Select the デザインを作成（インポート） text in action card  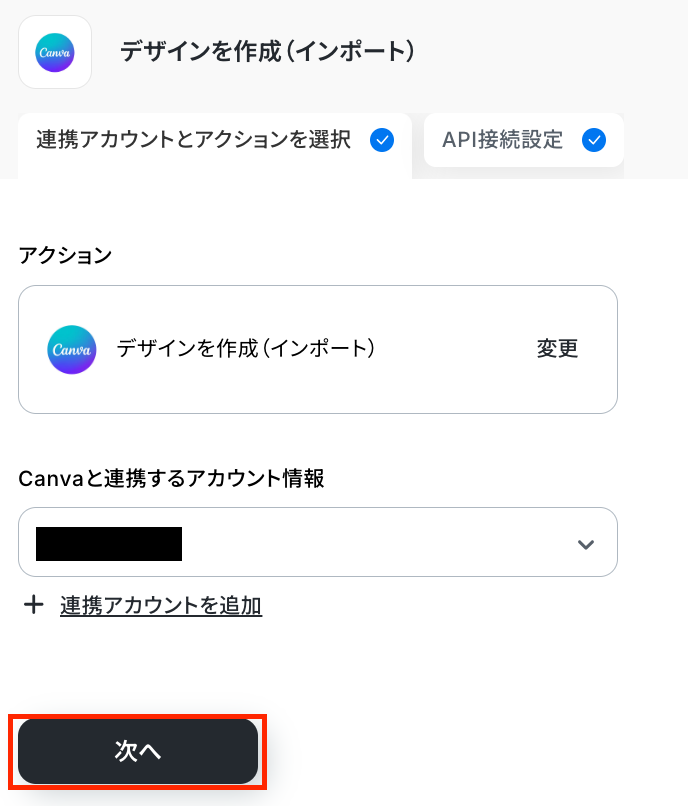(x=245, y=349)
